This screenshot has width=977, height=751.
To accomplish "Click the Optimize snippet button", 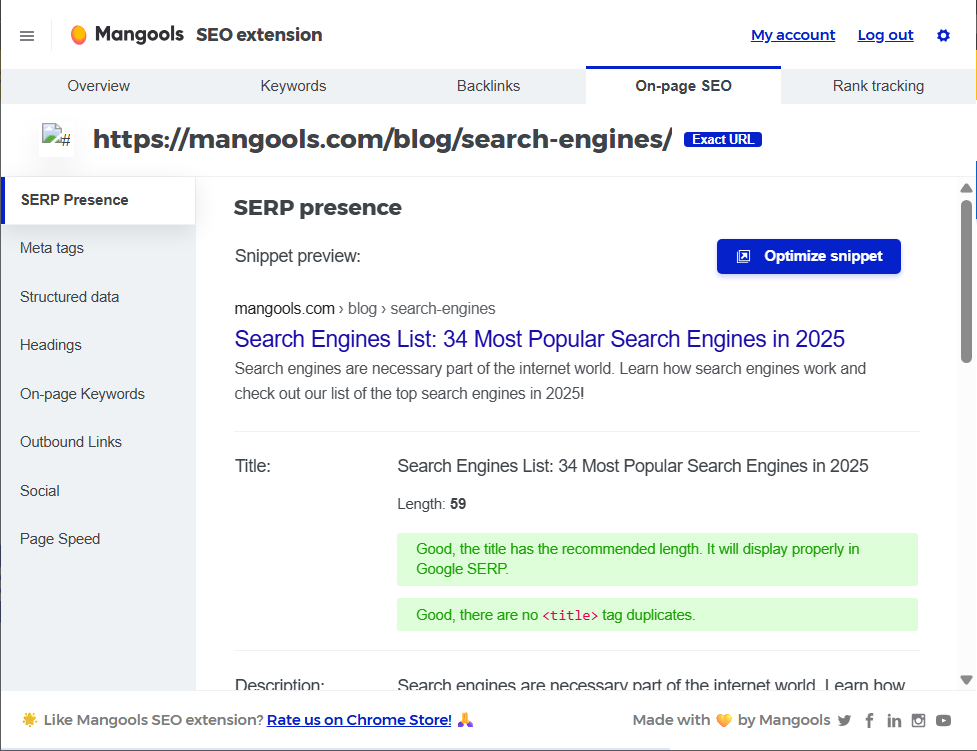I will (x=808, y=256).
